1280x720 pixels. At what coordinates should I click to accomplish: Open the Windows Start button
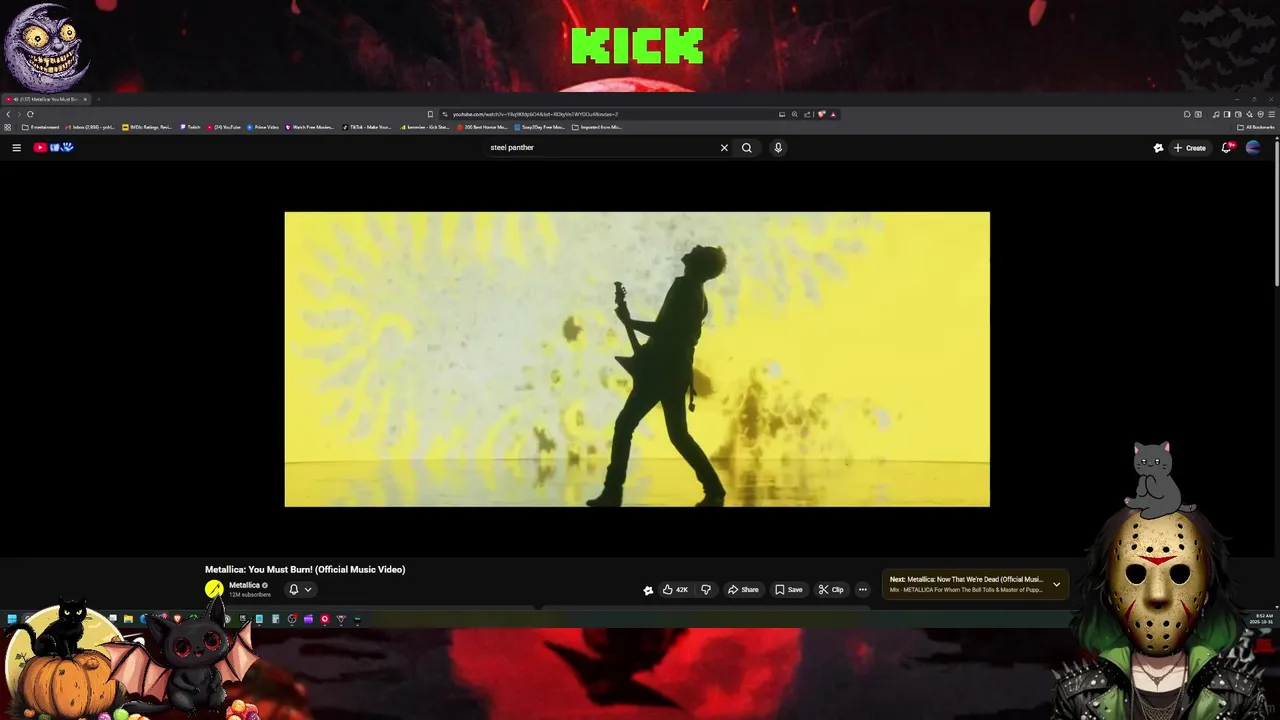tap(11, 619)
